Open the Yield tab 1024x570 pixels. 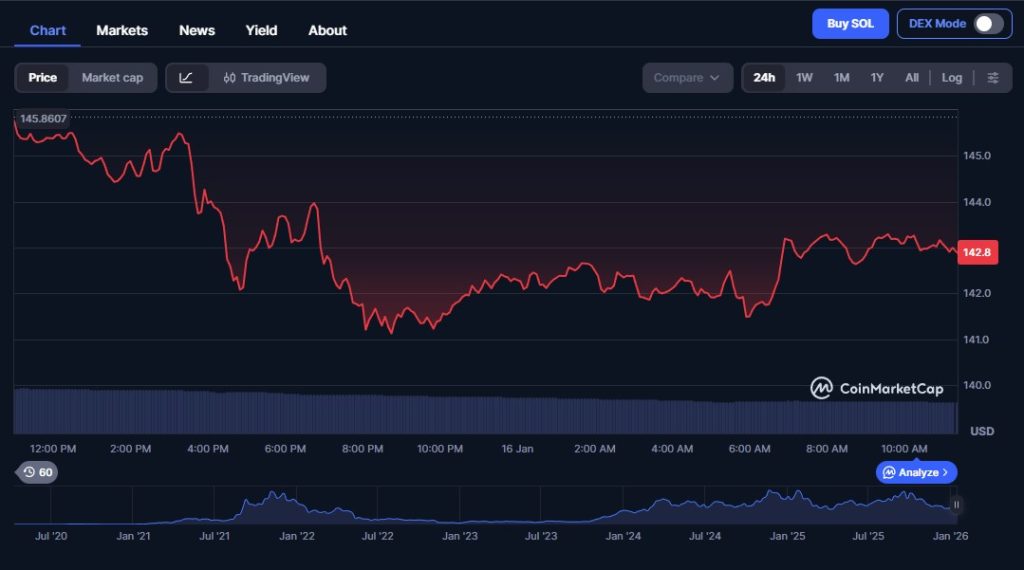[261, 30]
